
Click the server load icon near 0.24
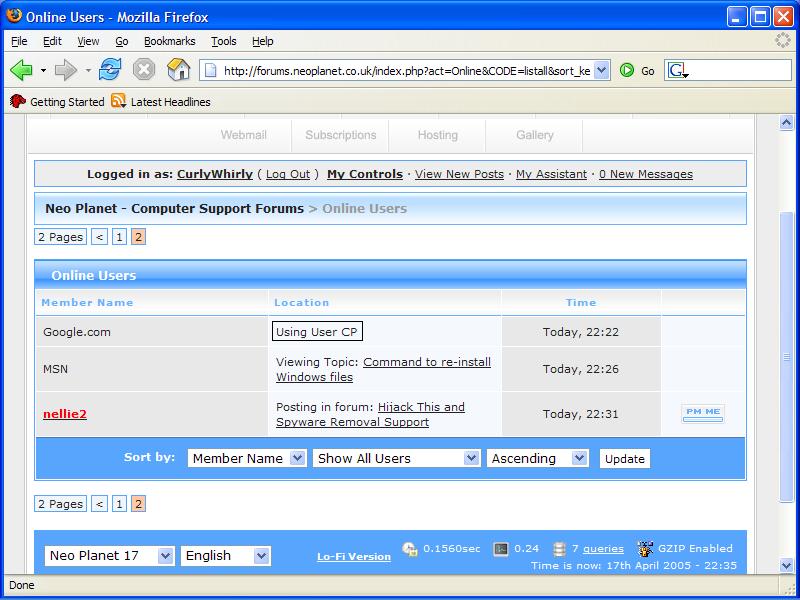point(501,549)
